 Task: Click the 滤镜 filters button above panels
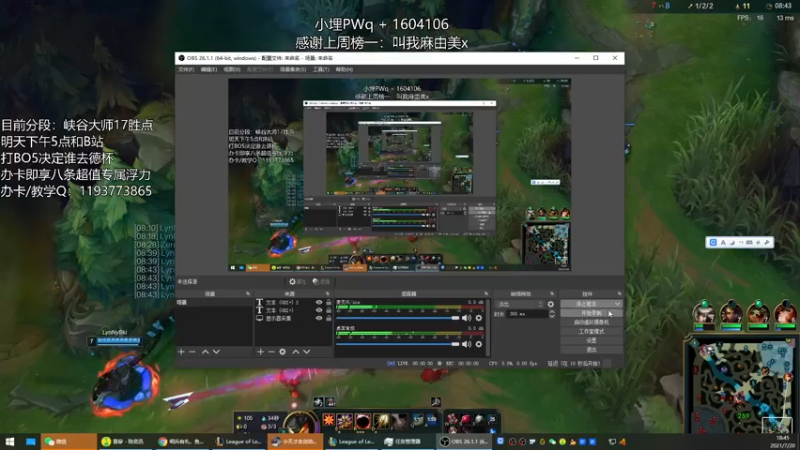pyautogui.click(x=321, y=282)
